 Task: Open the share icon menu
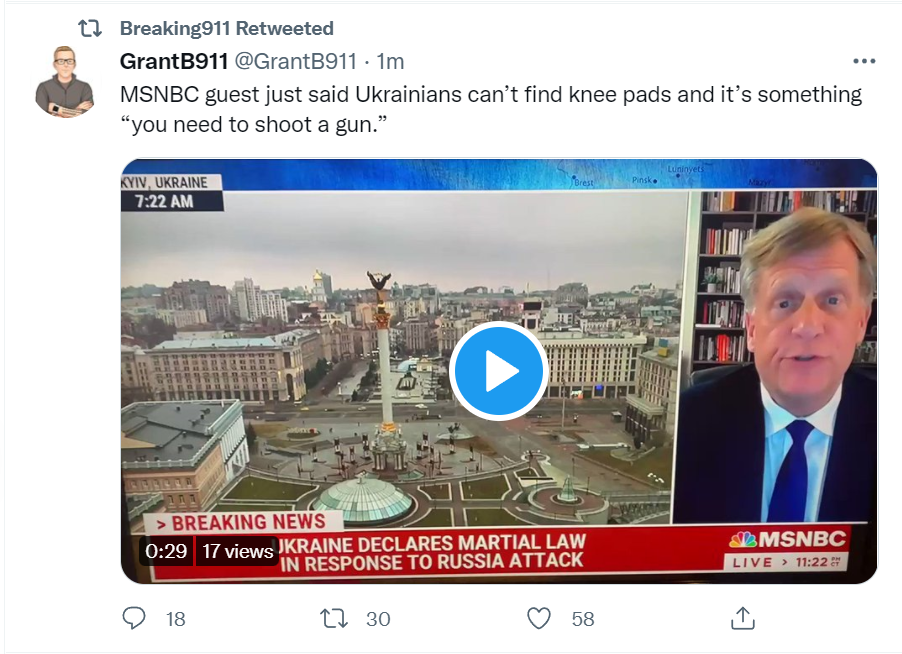pyautogui.click(x=743, y=618)
